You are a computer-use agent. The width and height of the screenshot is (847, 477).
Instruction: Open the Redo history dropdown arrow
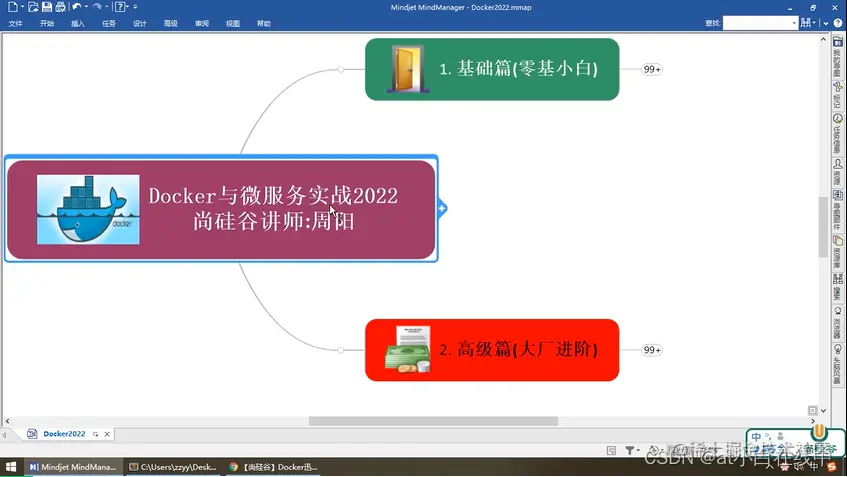(106, 7)
